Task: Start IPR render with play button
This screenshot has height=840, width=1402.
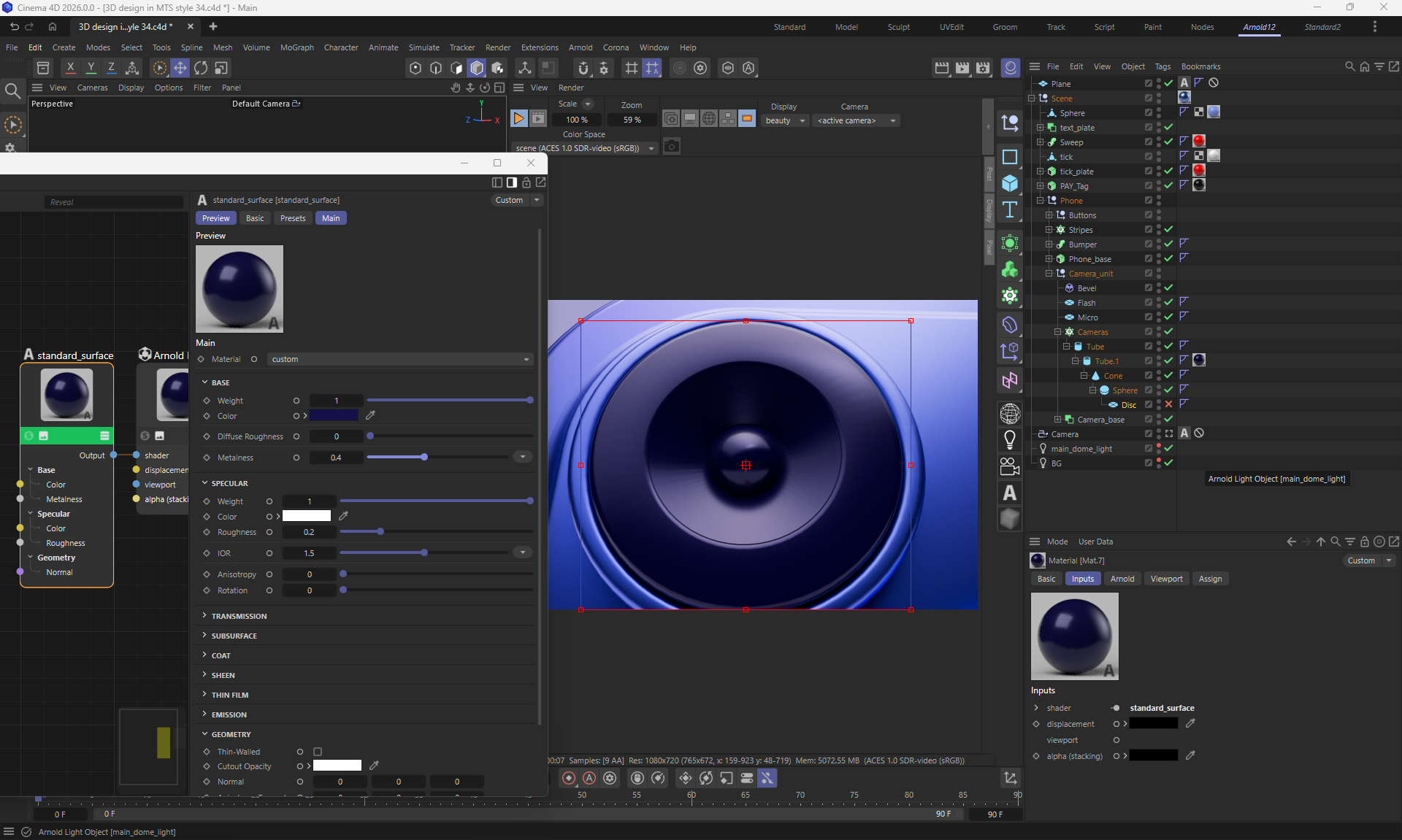Action: [x=518, y=118]
